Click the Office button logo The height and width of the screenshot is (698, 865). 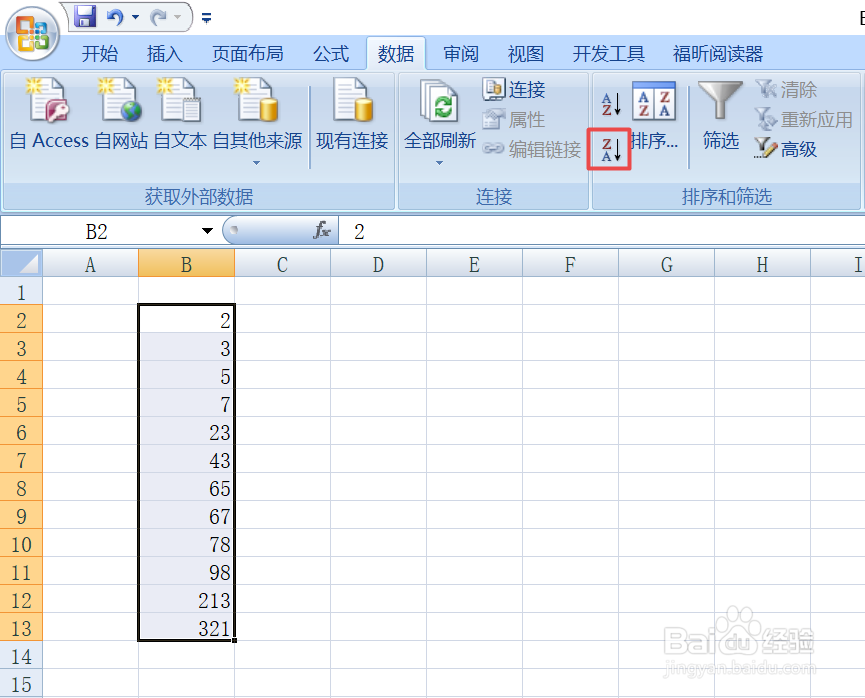pyautogui.click(x=32, y=34)
